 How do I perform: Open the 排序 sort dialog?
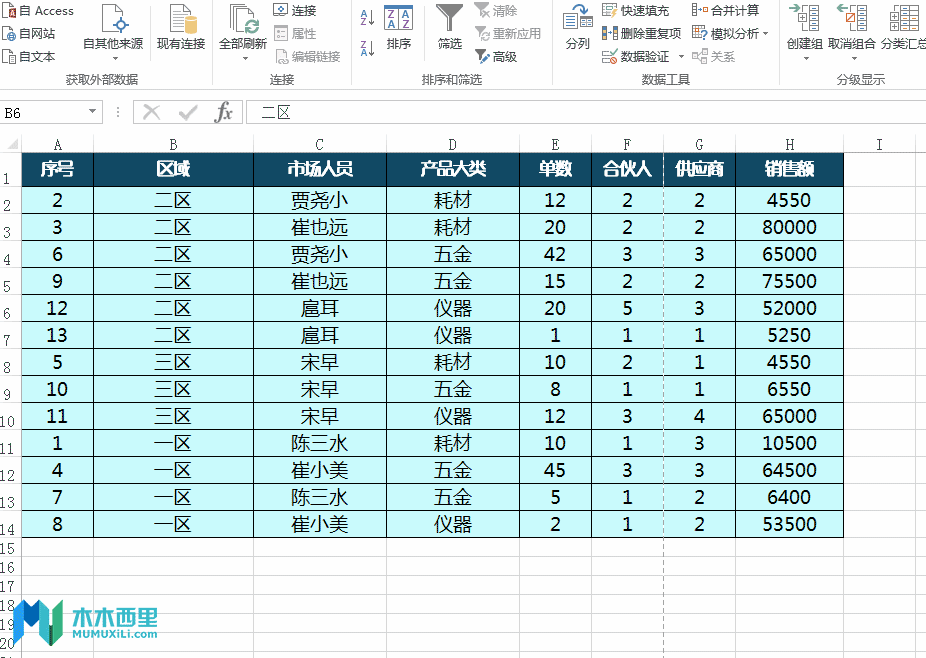tap(399, 28)
